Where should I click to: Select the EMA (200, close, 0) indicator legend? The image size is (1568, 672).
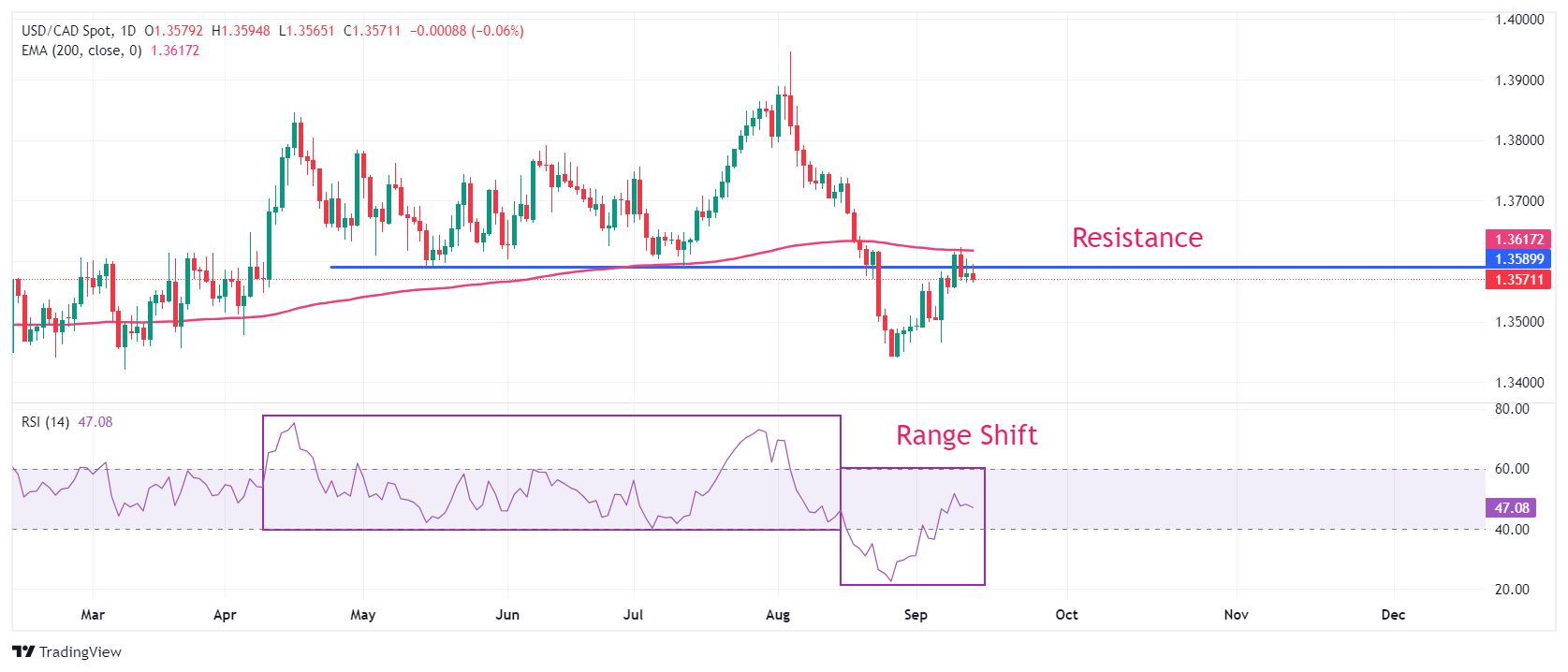81,51
